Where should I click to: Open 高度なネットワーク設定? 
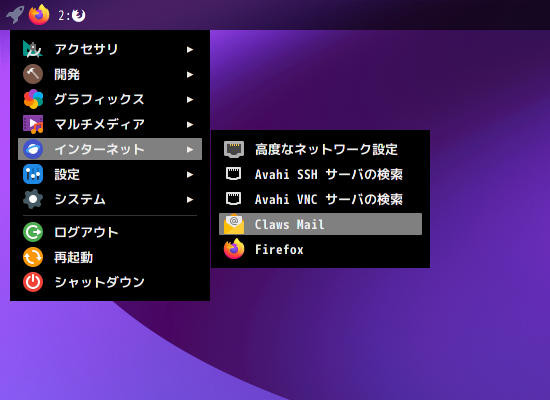tap(320, 149)
